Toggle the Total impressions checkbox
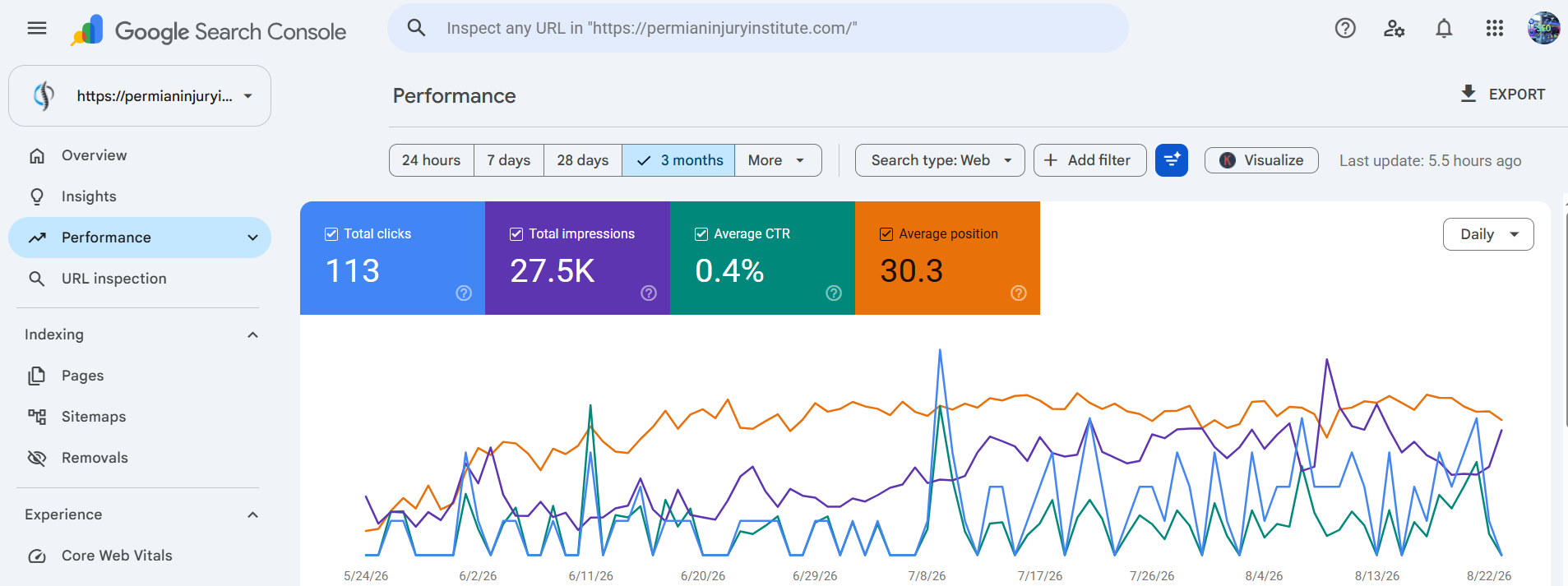Image resolution: width=1568 pixels, height=586 pixels. click(x=516, y=234)
